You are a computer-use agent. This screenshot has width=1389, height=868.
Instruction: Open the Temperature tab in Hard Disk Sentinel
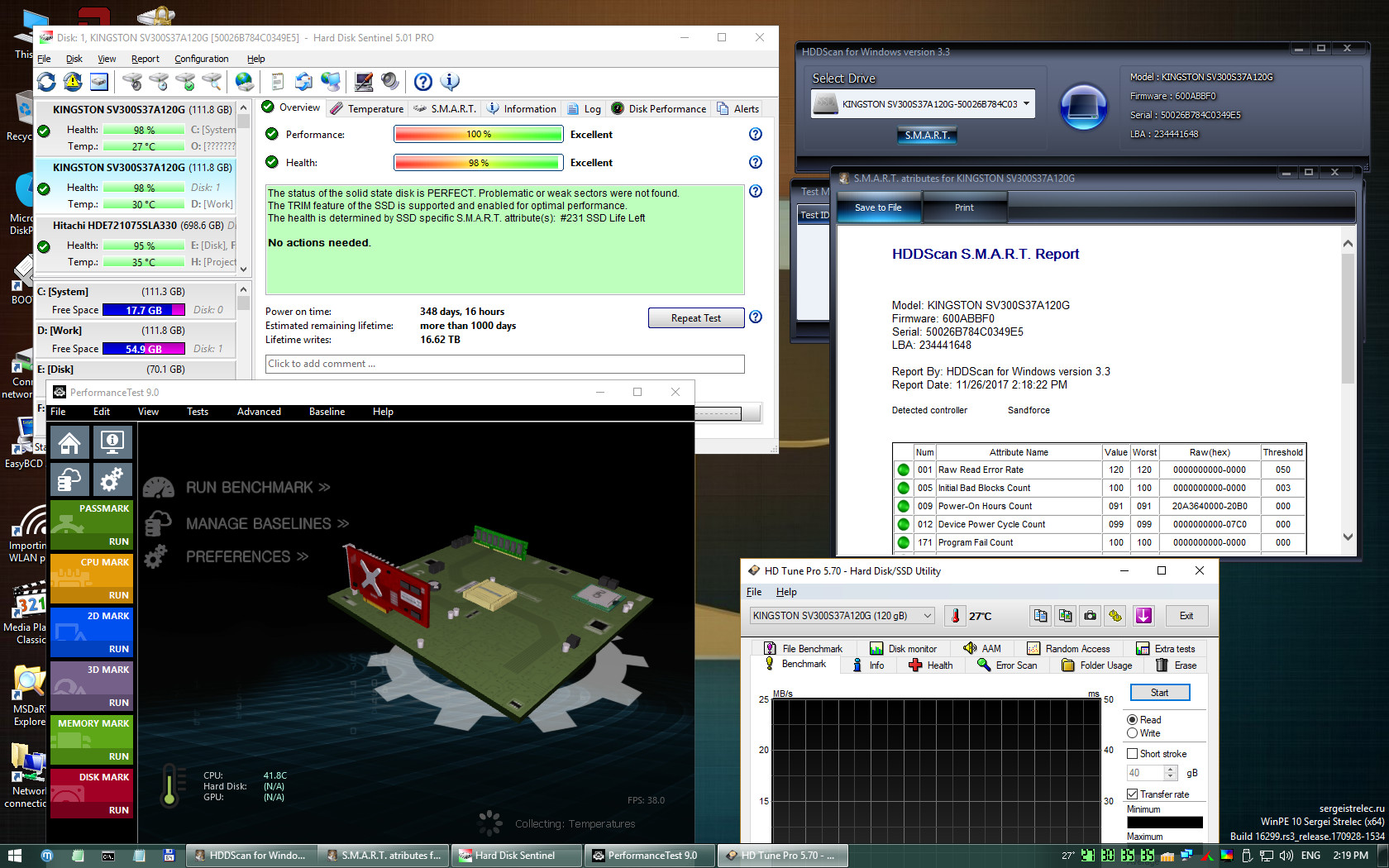coord(367,109)
